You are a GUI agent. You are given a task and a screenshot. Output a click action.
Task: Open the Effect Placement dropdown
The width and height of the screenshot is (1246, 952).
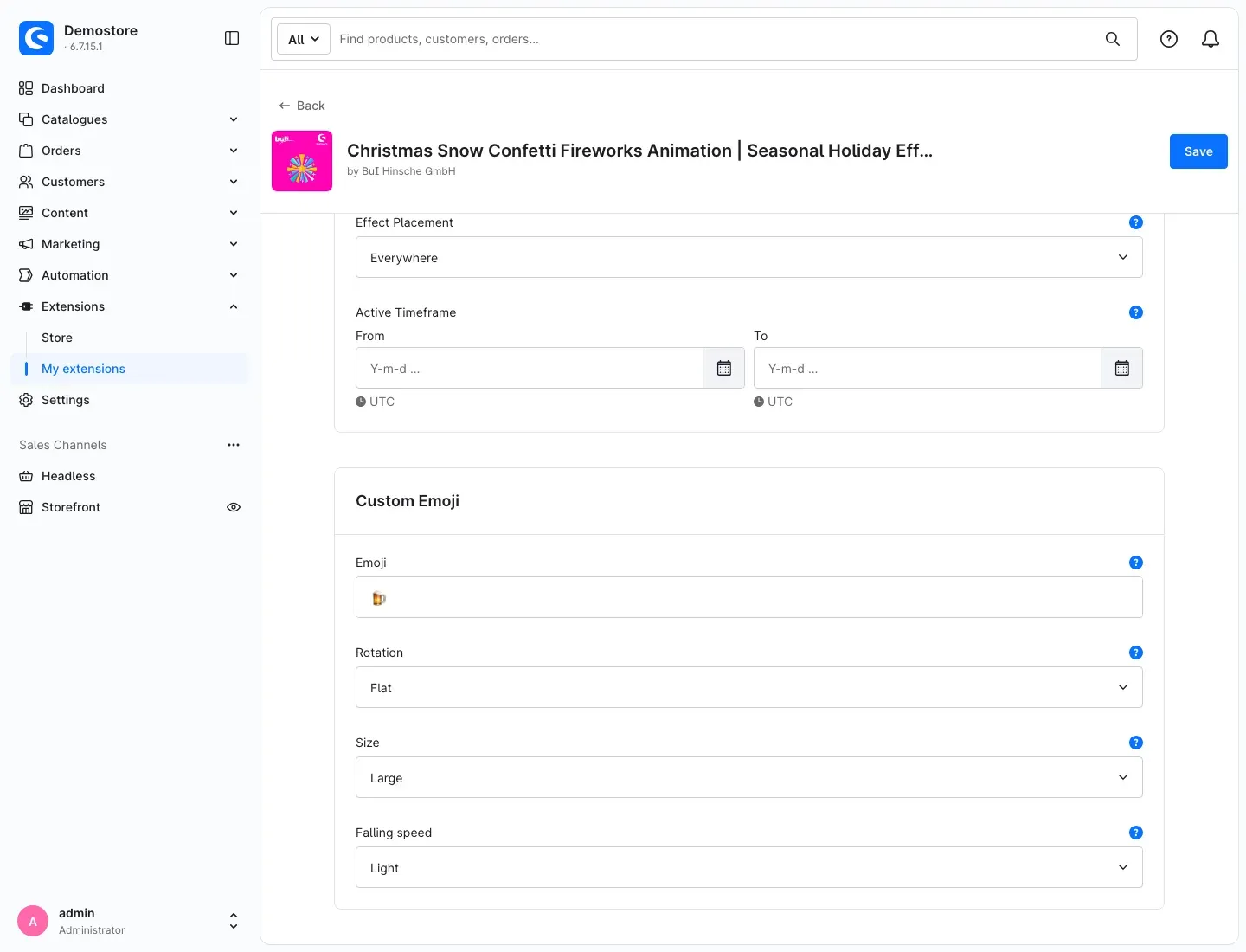[x=749, y=257]
